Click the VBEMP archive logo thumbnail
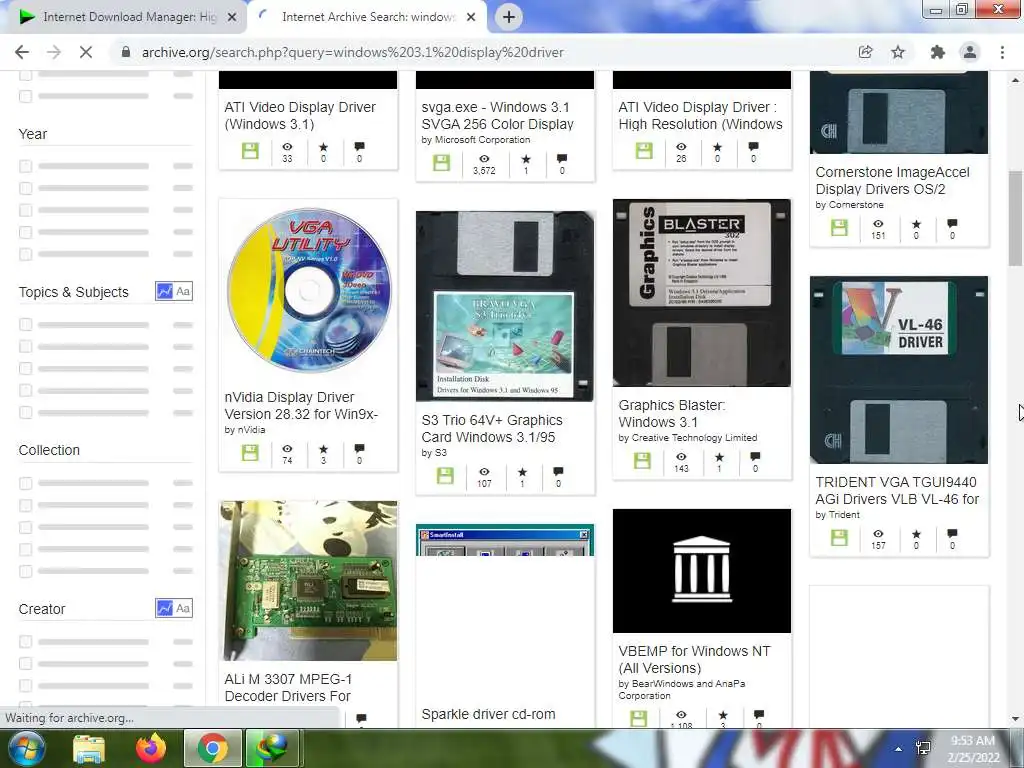1024x768 pixels. (701, 571)
